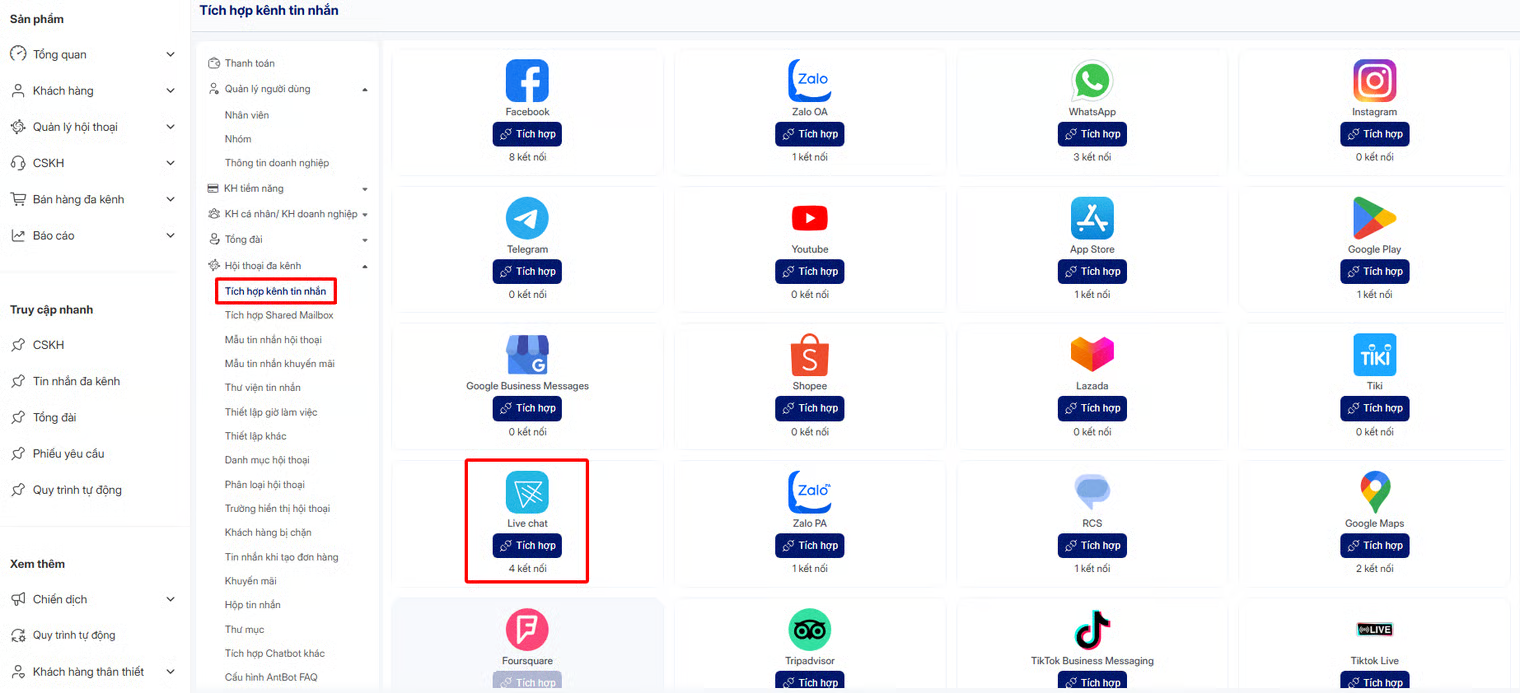The height and width of the screenshot is (693, 1520).
Task: Click Tích hợp button under Lazada
Action: click(1092, 408)
